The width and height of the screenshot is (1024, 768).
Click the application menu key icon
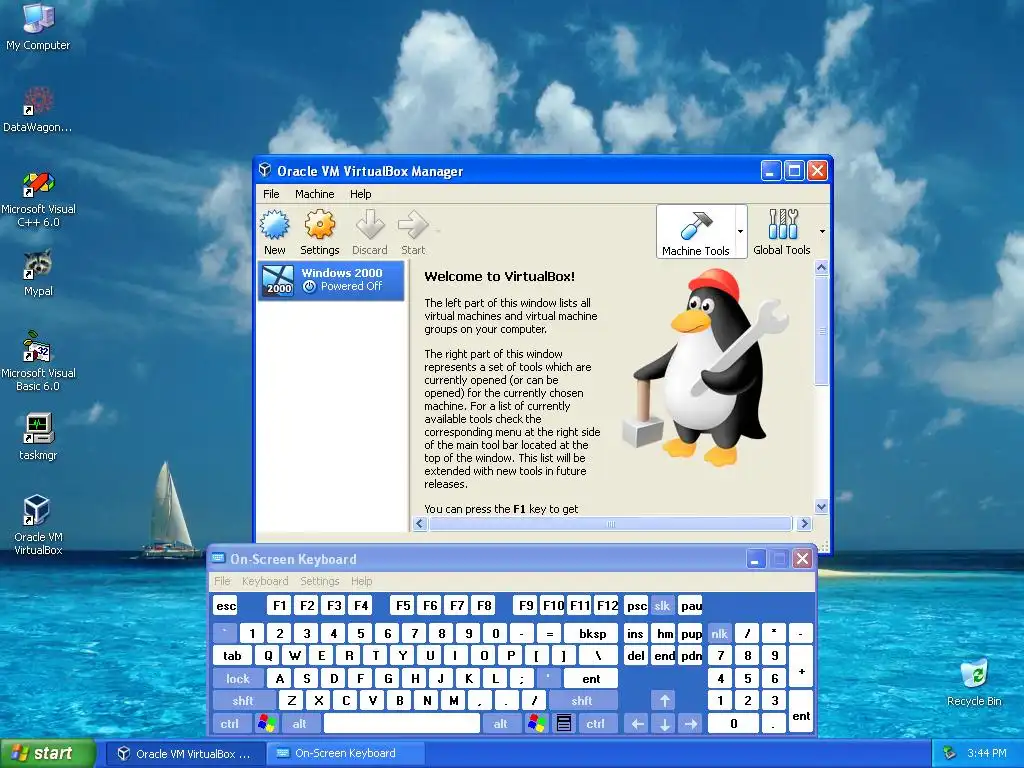tap(564, 724)
